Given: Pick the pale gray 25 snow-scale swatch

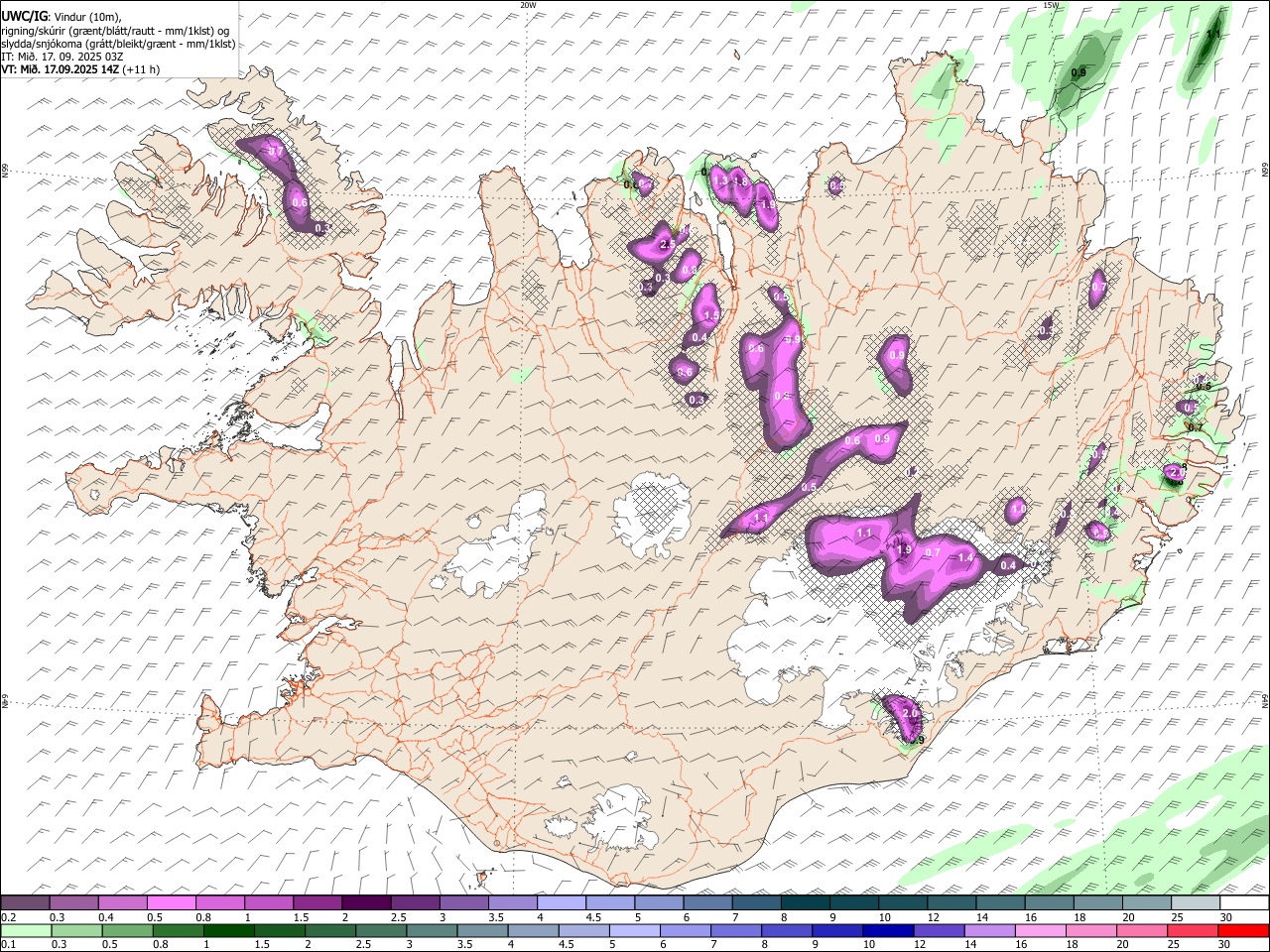Looking at the screenshot, I should (1195, 902).
